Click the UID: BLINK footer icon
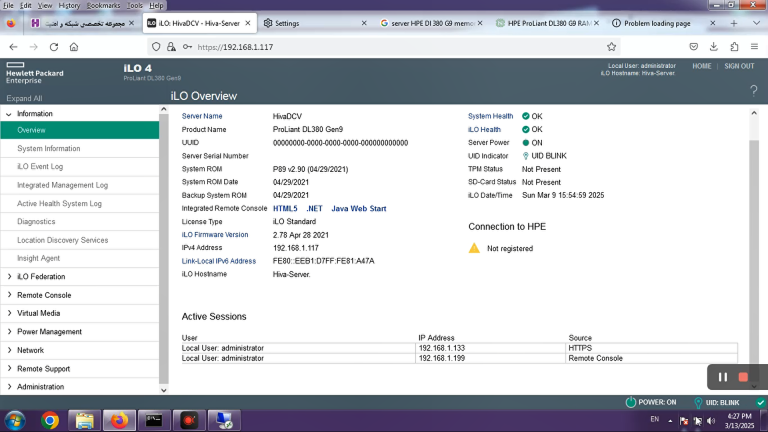Screen dimensions: 768x432 698,403
